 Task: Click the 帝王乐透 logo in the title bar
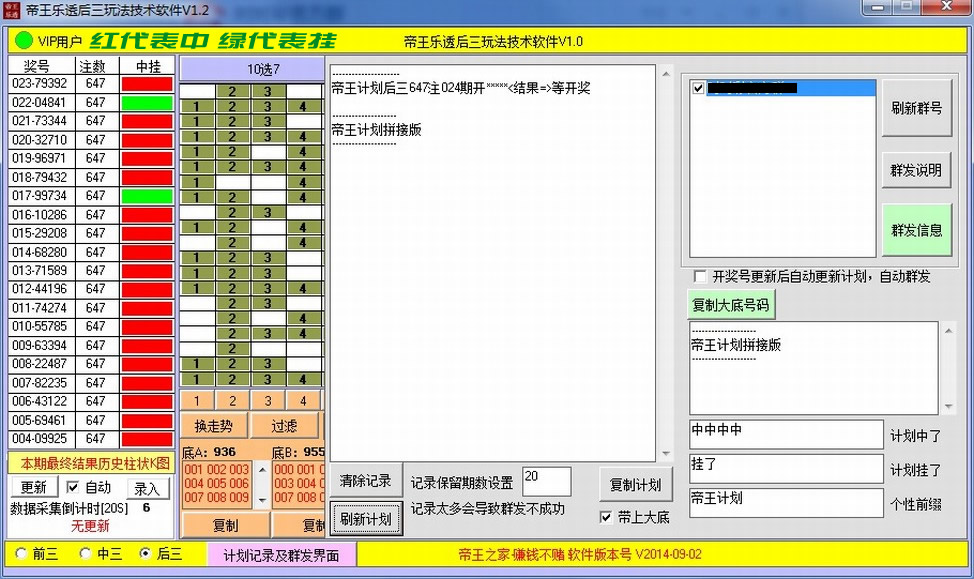pos(14,8)
